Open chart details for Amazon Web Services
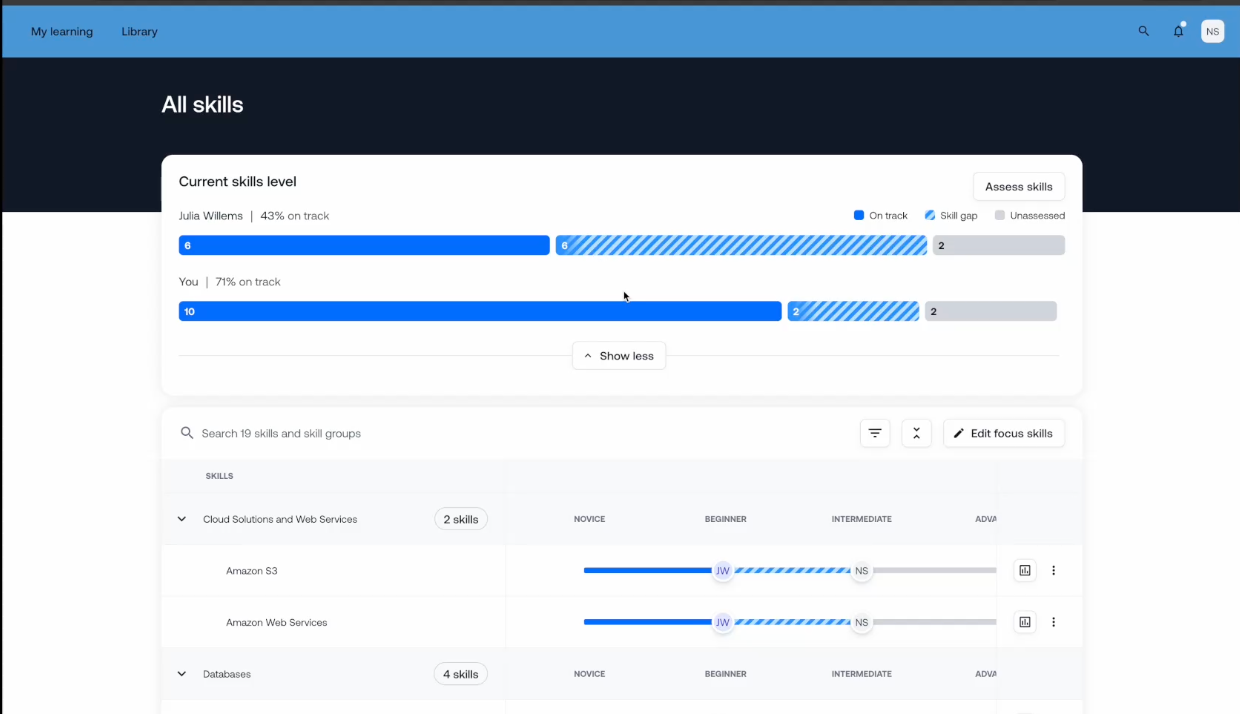The image size is (1240, 714). [x=1025, y=622]
